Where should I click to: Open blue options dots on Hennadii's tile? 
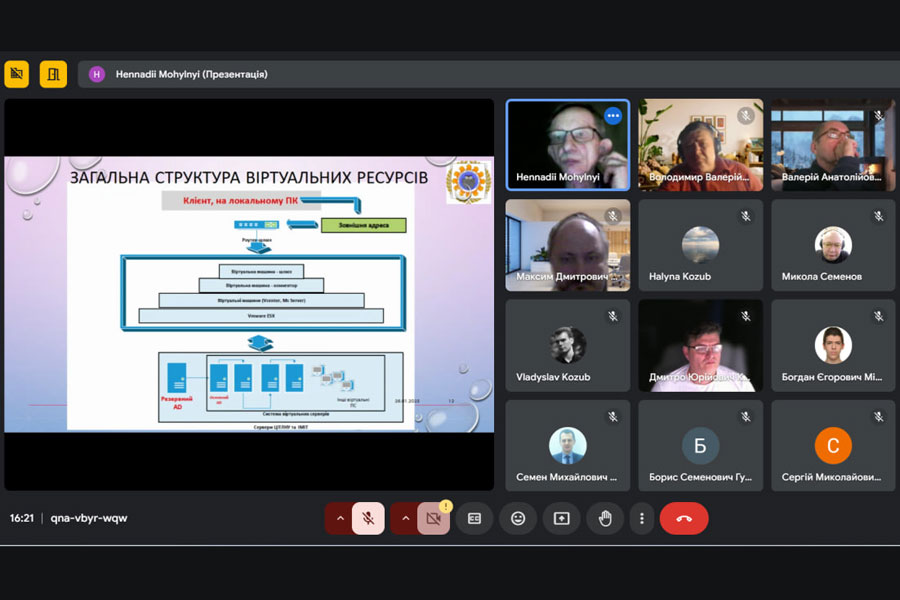613,116
